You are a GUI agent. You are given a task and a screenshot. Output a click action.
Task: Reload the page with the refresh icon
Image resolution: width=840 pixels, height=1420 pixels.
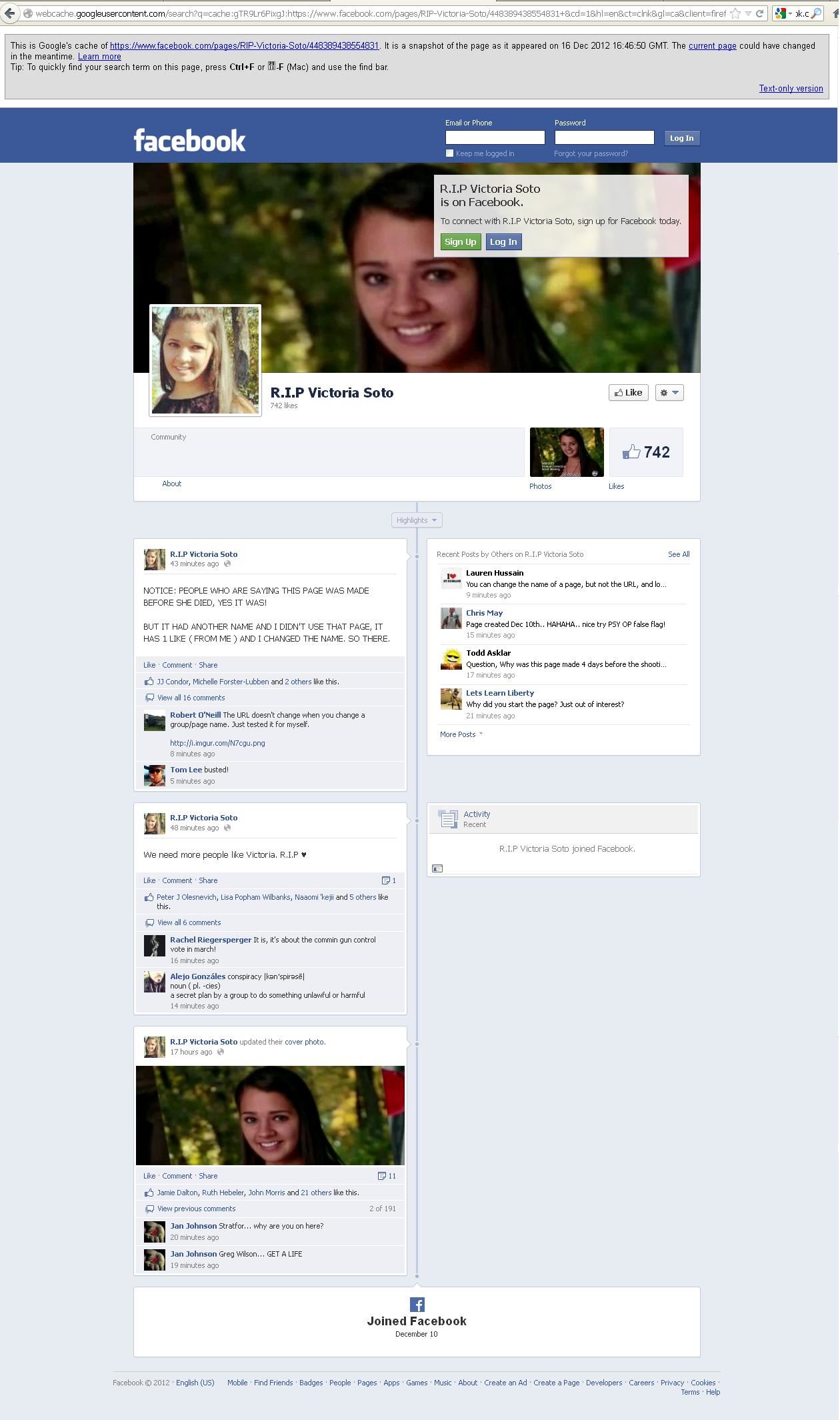(x=759, y=13)
